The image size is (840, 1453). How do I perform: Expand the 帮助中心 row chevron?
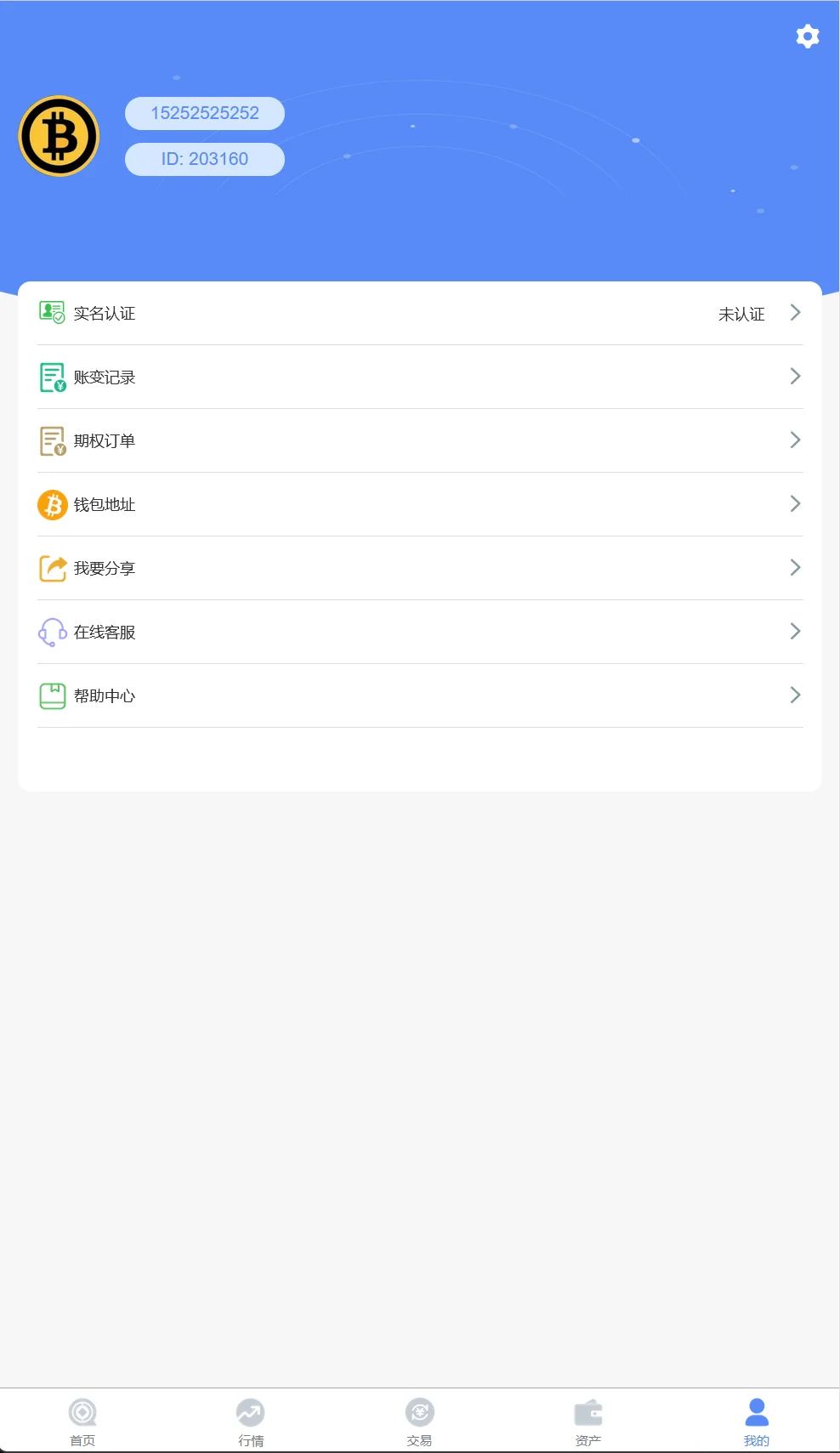coord(795,695)
